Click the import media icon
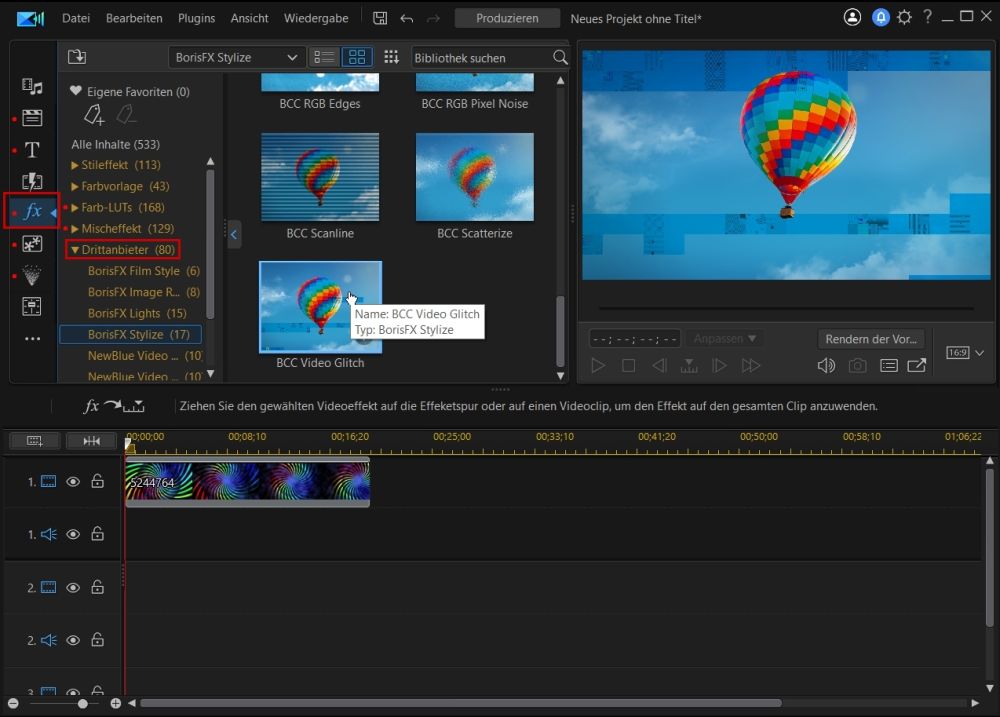Screen dimensions: 1000x717 click(x=77, y=57)
